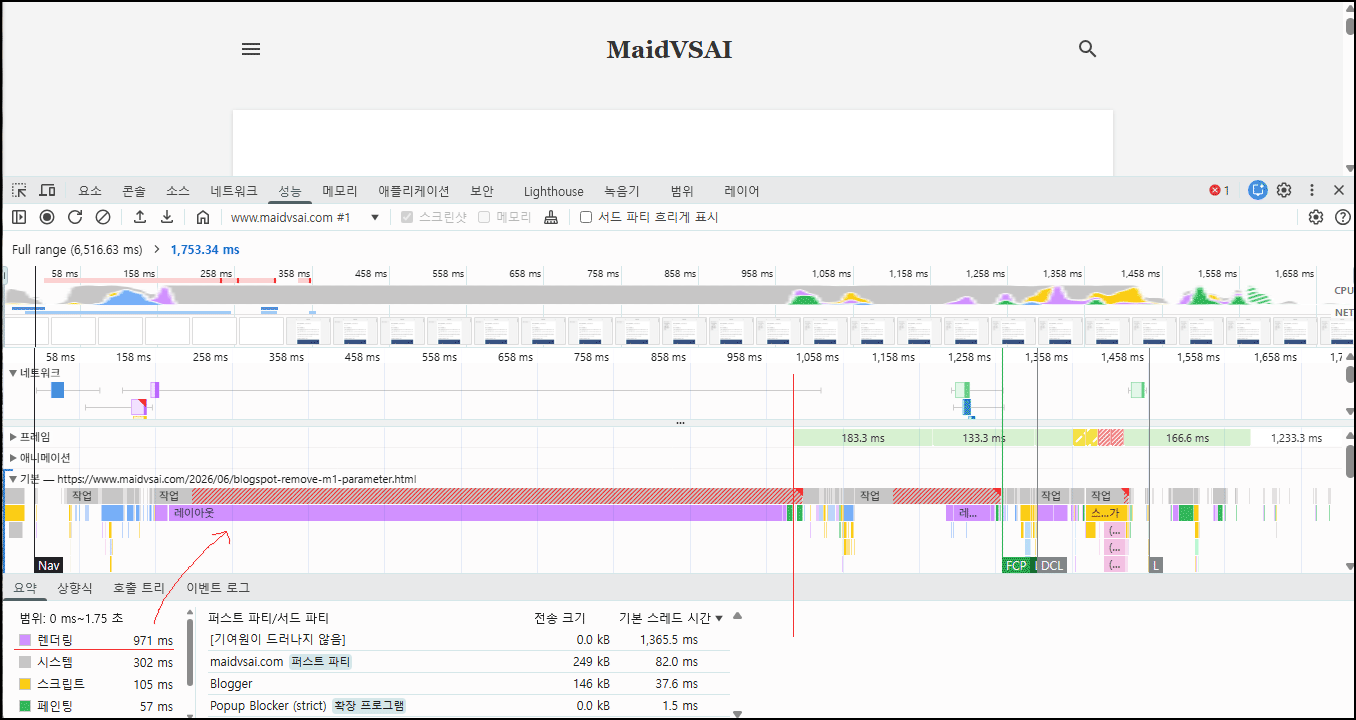This screenshot has width=1356, height=720.
Task: Switch to the 요소 tab
Action: (90, 191)
